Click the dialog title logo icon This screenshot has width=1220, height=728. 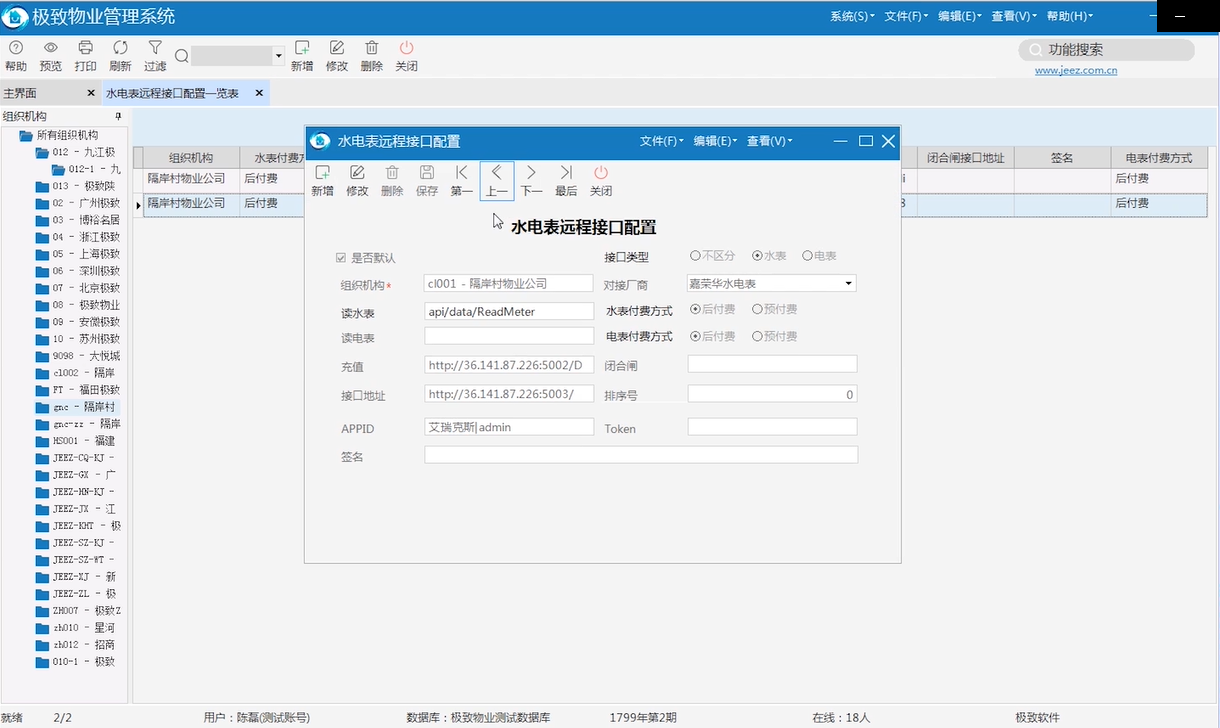[320, 142]
